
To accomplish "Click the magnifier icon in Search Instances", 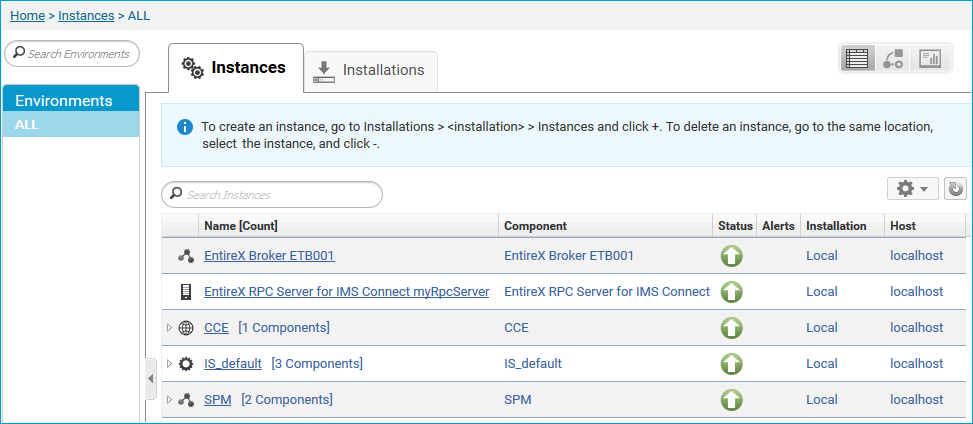I will [176, 194].
